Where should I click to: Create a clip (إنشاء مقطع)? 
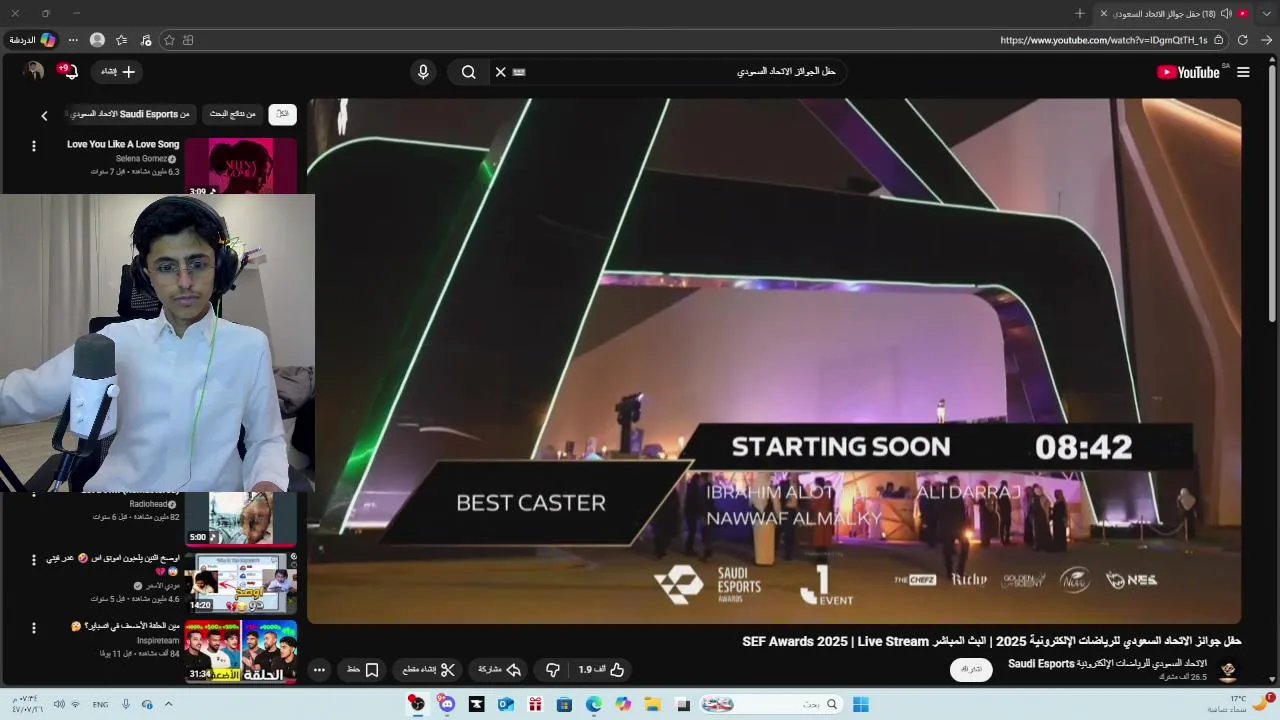(428, 670)
